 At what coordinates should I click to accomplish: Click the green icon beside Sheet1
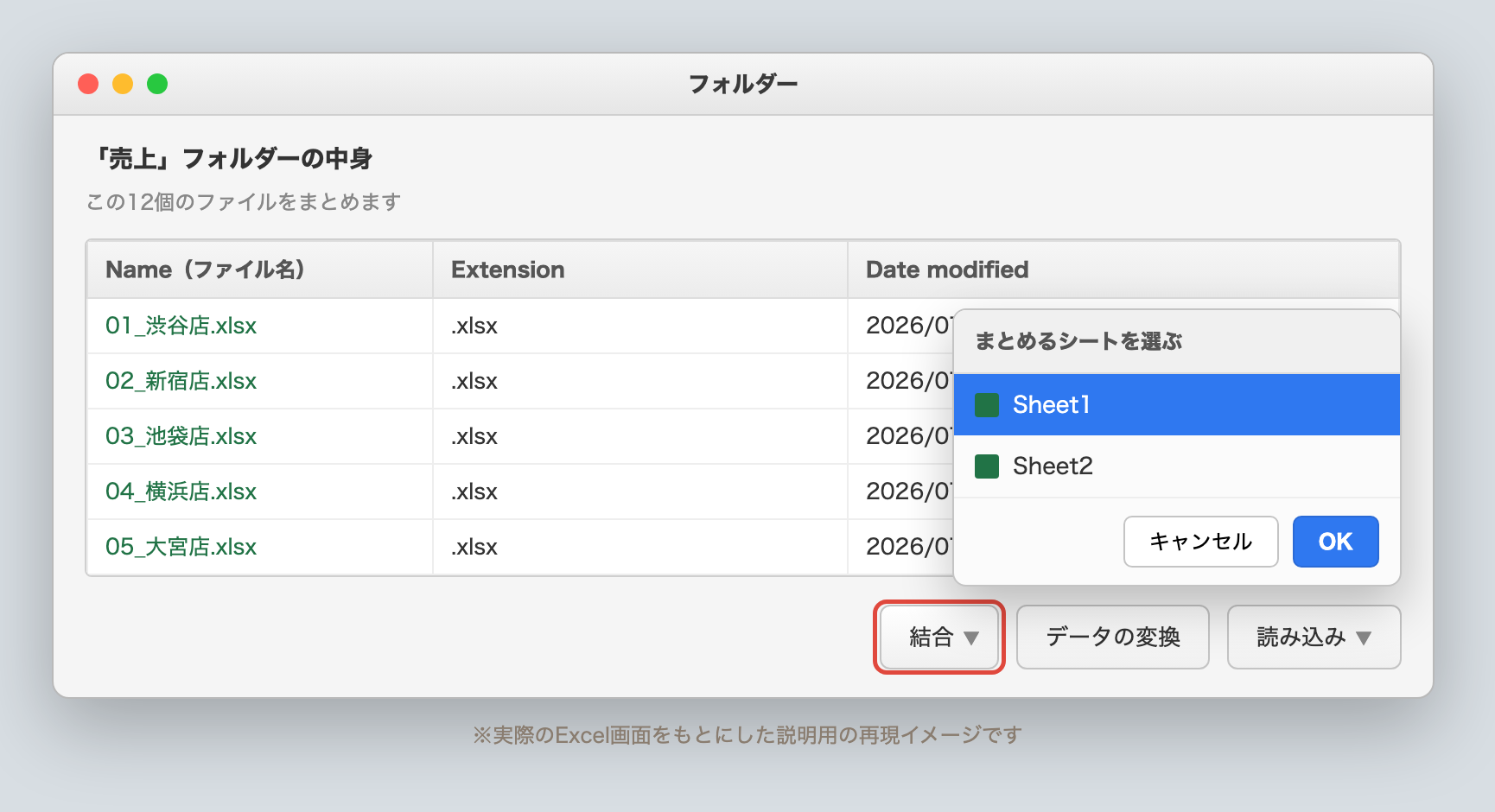pyautogui.click(x=987, y=405)
